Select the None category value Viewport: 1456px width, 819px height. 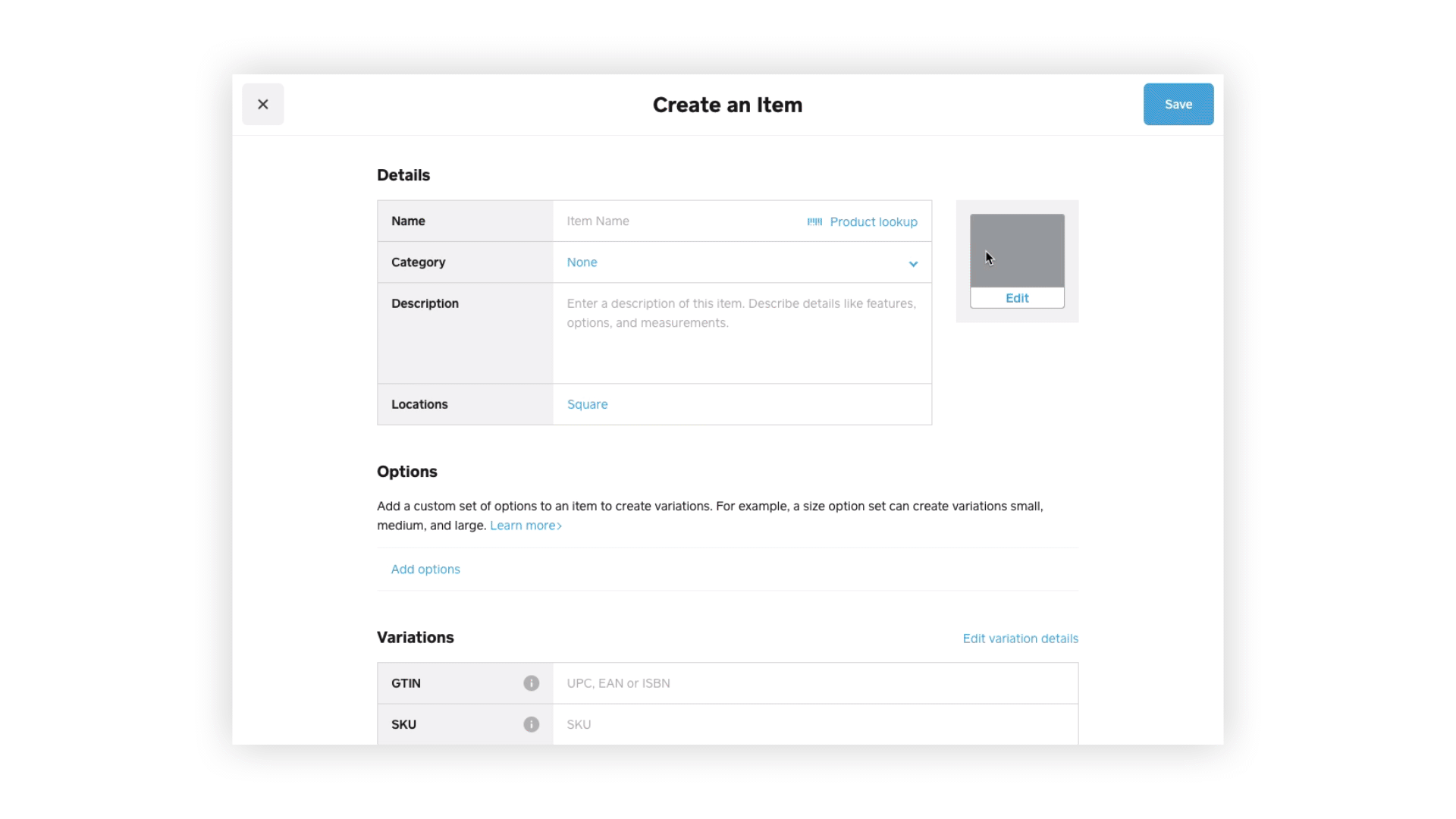(x=582, y=262)
